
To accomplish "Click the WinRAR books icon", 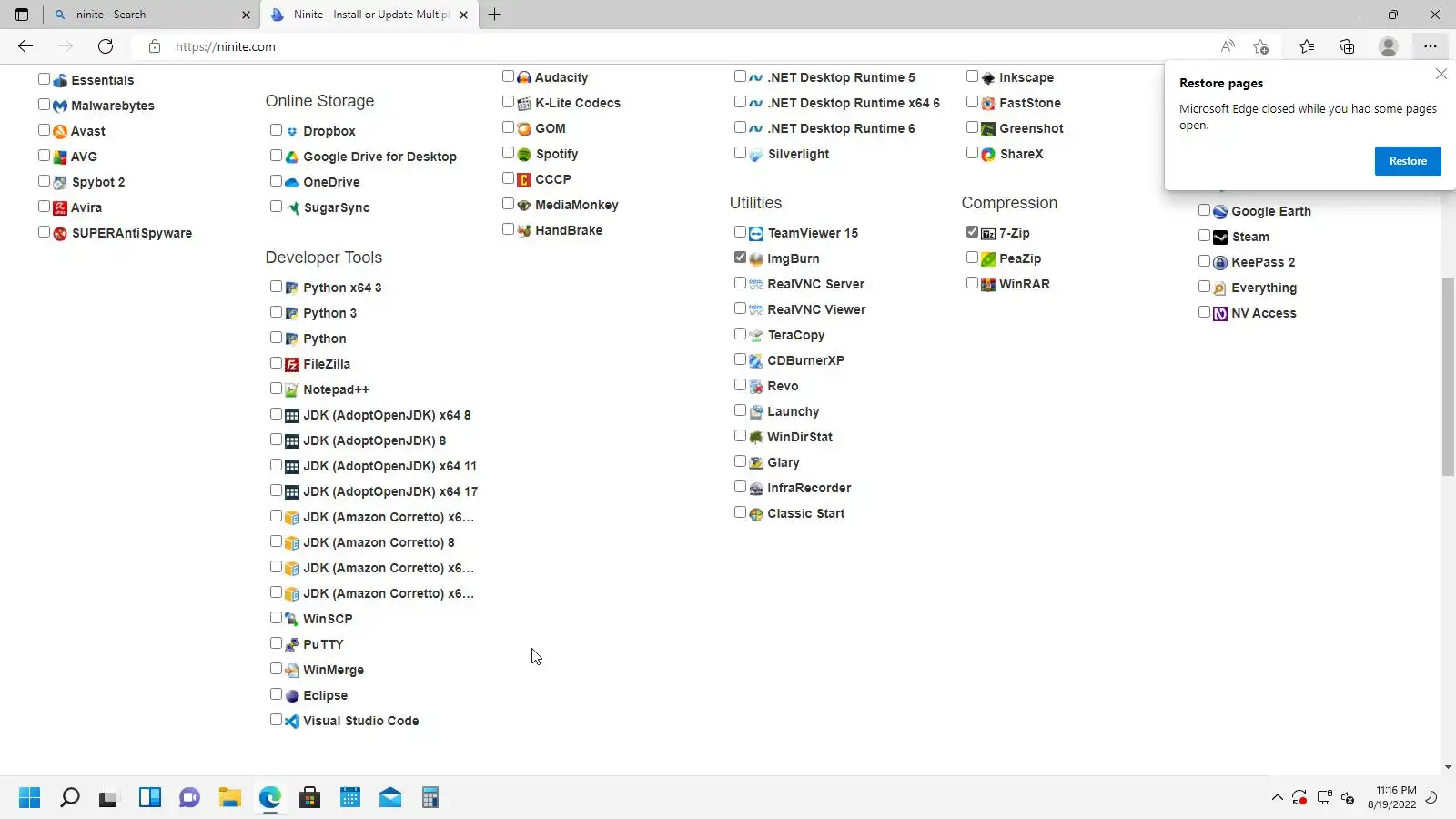I will (988, 284).
